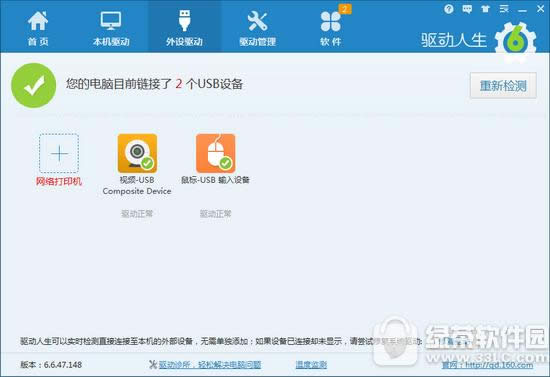The width and height of the screenshot is (550, 377).
Task: Click 驱动正常 under the mouse device
Action: [215, 214]
